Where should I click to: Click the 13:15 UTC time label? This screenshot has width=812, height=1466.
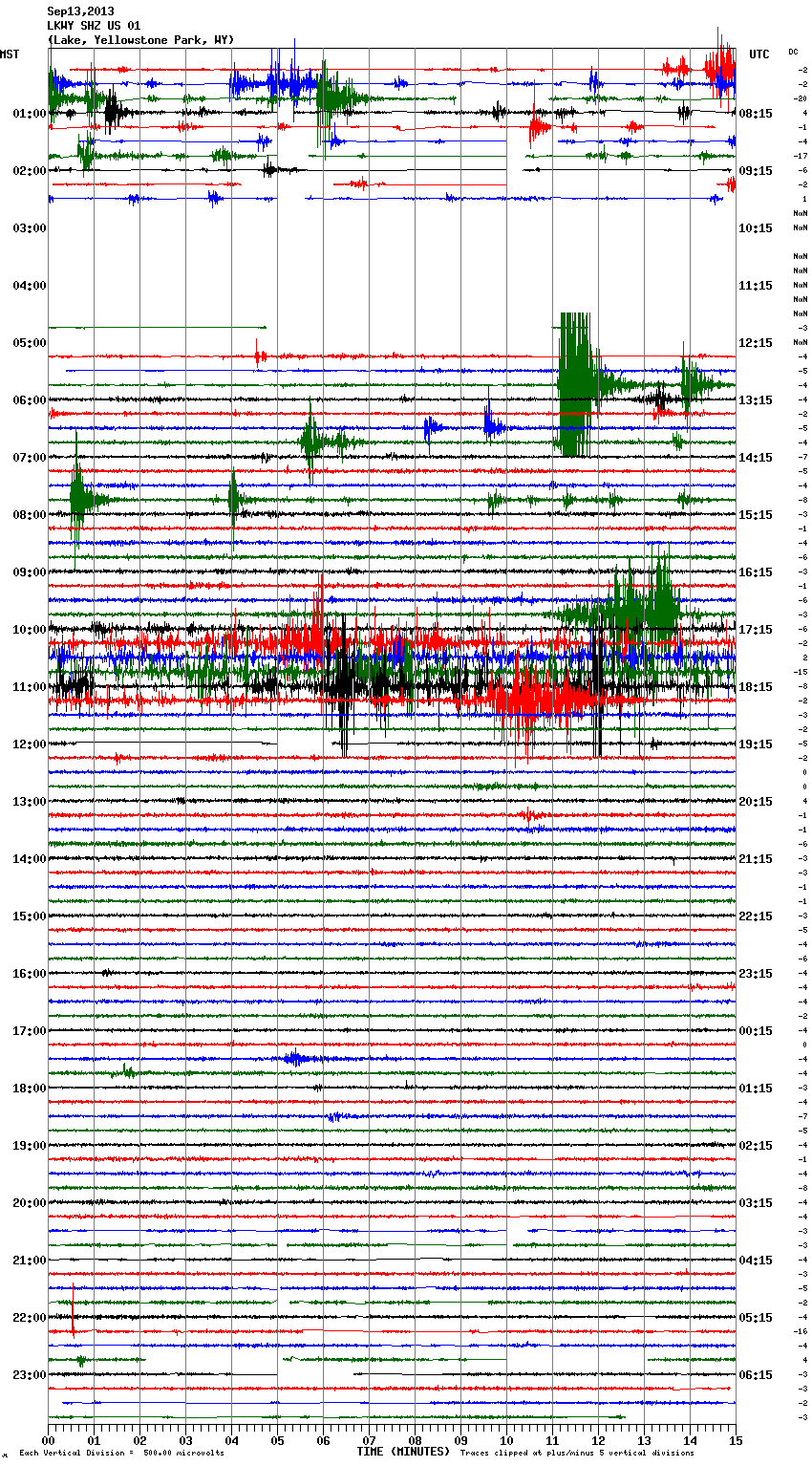click(x=756, y=400)
